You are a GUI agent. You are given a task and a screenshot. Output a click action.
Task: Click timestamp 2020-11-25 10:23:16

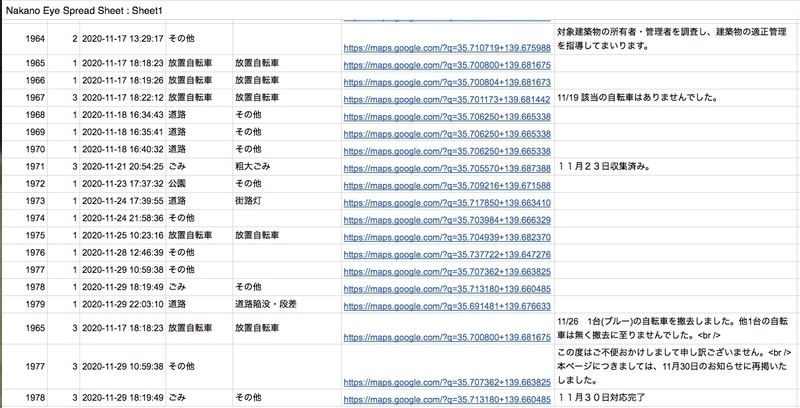tap(122, 236)
